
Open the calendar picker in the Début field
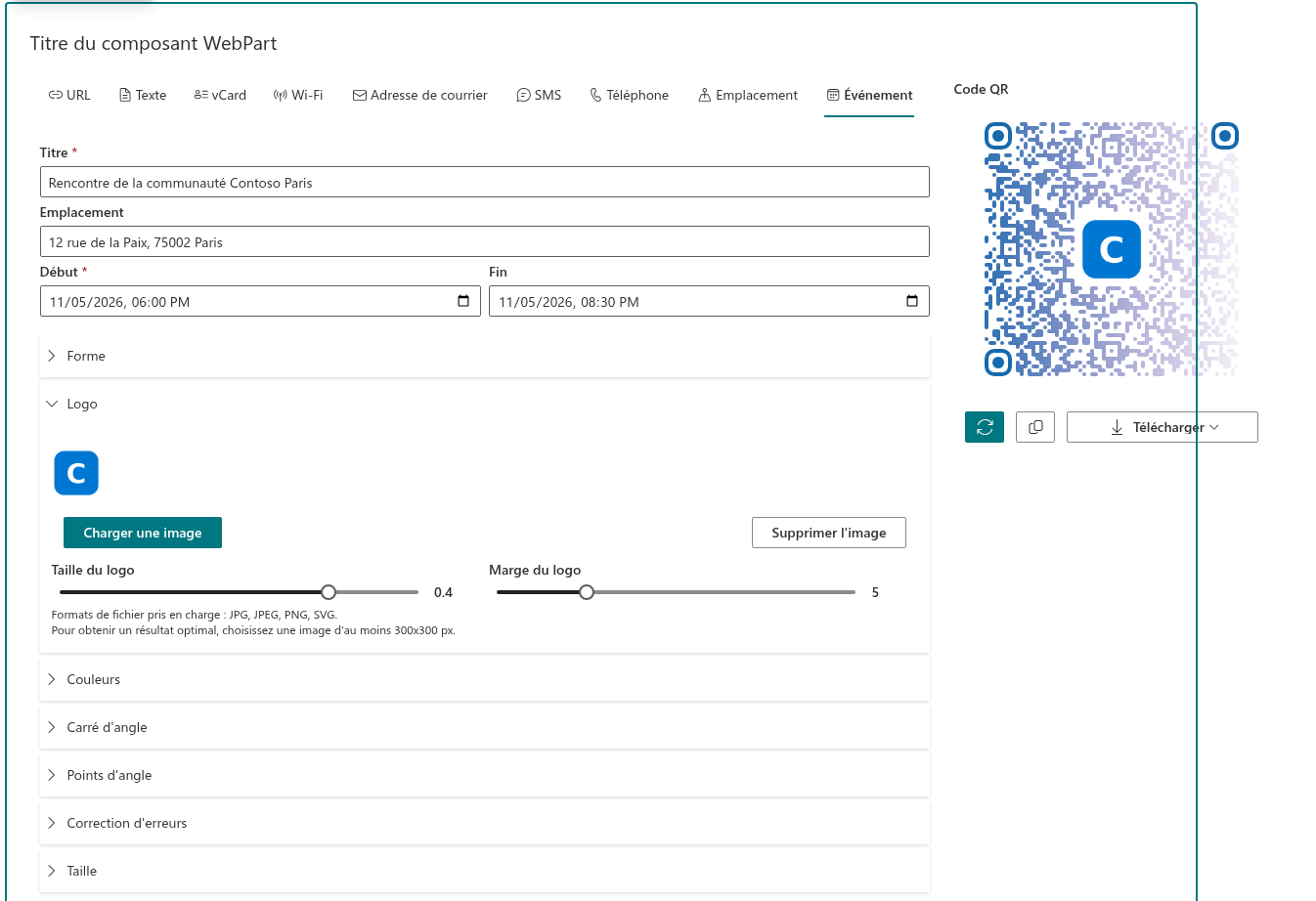(463, 301)
